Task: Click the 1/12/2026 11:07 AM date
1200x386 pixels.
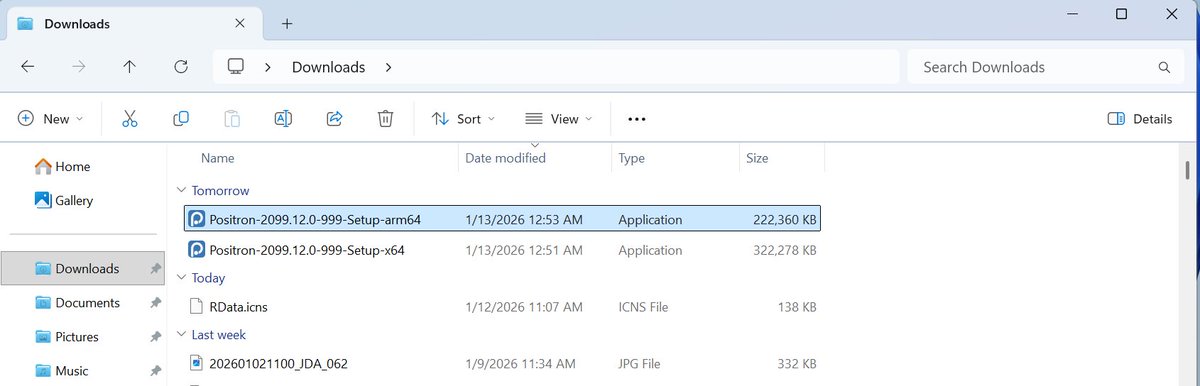Action: point(524,306)
